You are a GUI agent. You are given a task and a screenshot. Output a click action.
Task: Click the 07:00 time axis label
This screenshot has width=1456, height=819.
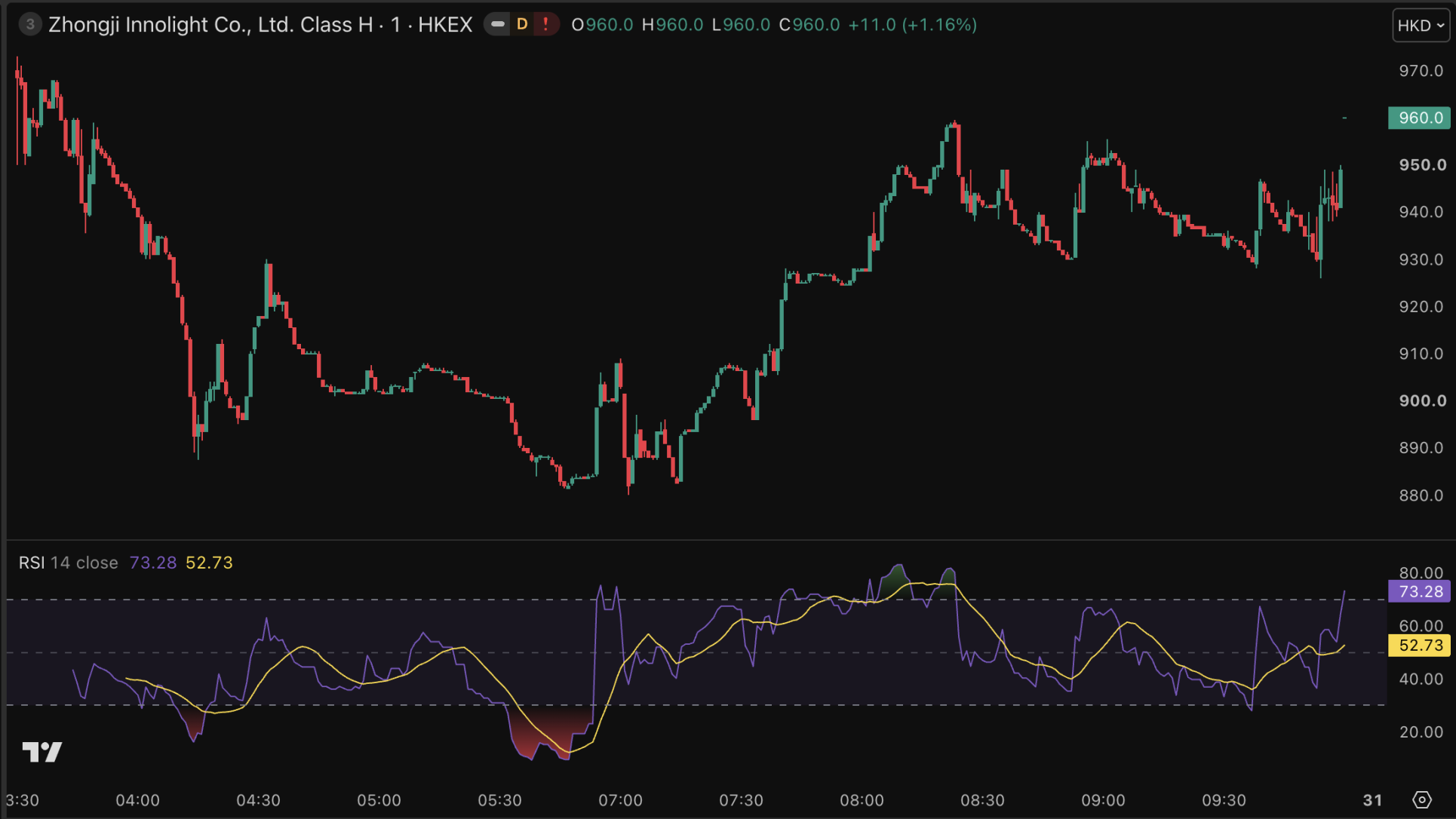pyautogui.click(x=620, y=800)
